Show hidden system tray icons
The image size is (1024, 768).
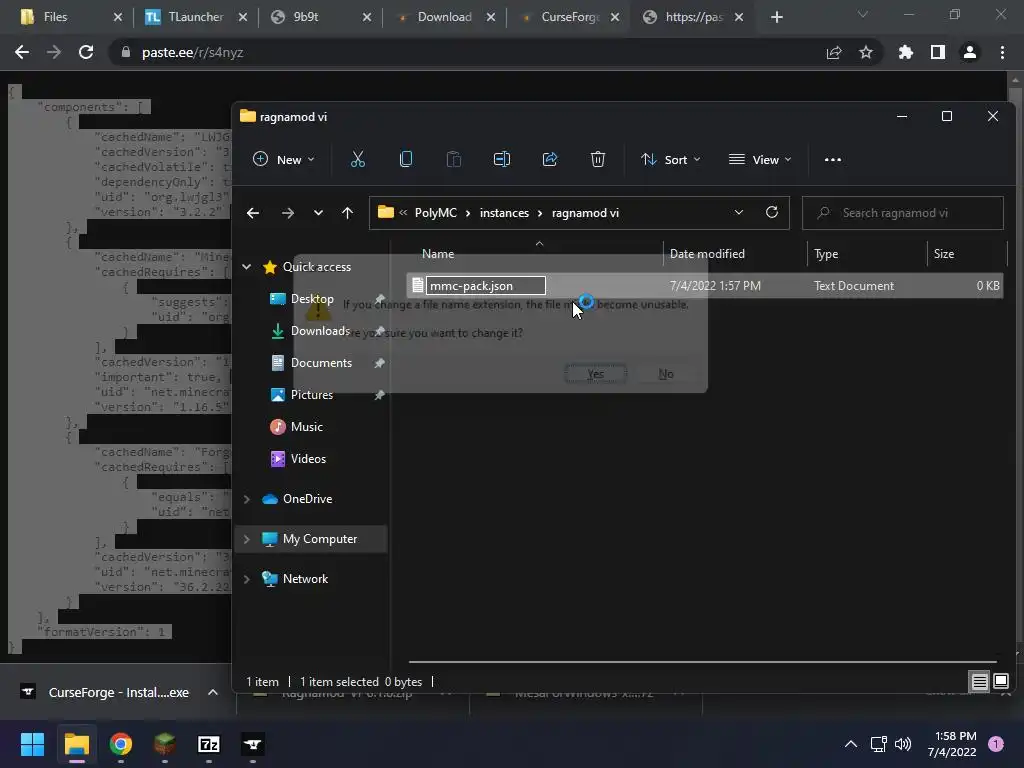coord(851,744)
